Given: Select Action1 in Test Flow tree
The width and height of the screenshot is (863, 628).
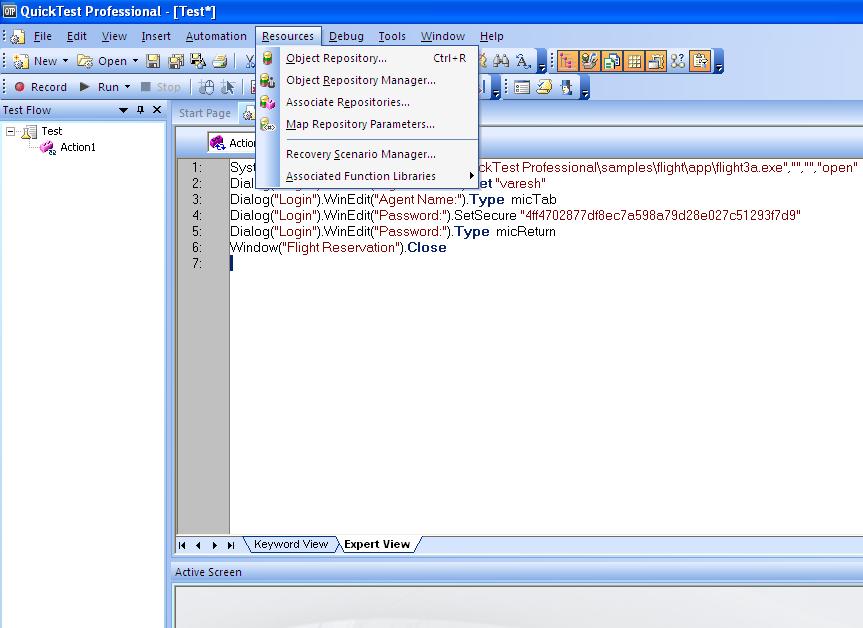Looking at the screenshot, I should tap(78, 147).
